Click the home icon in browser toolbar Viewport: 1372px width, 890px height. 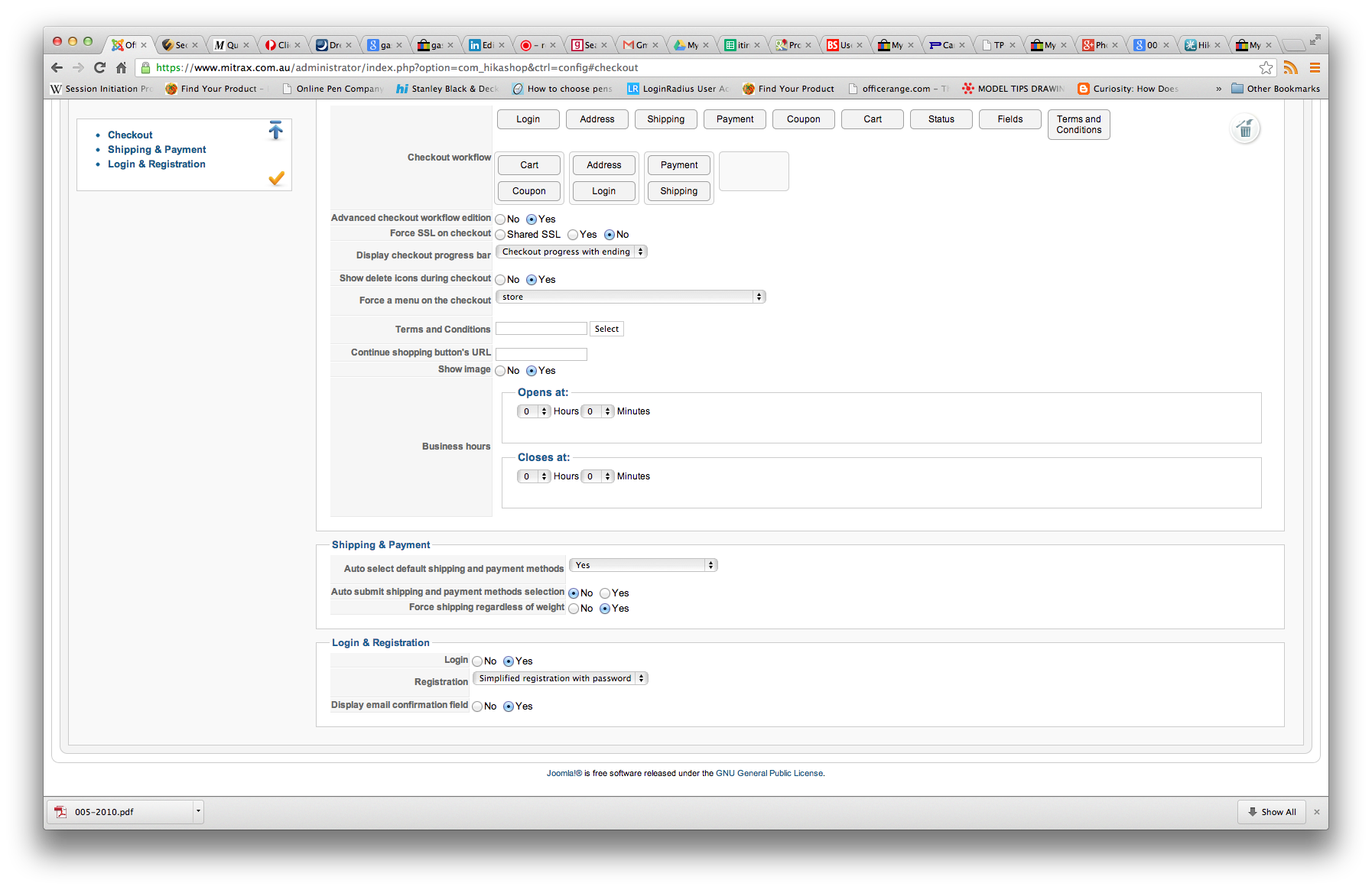click(121, 67)
